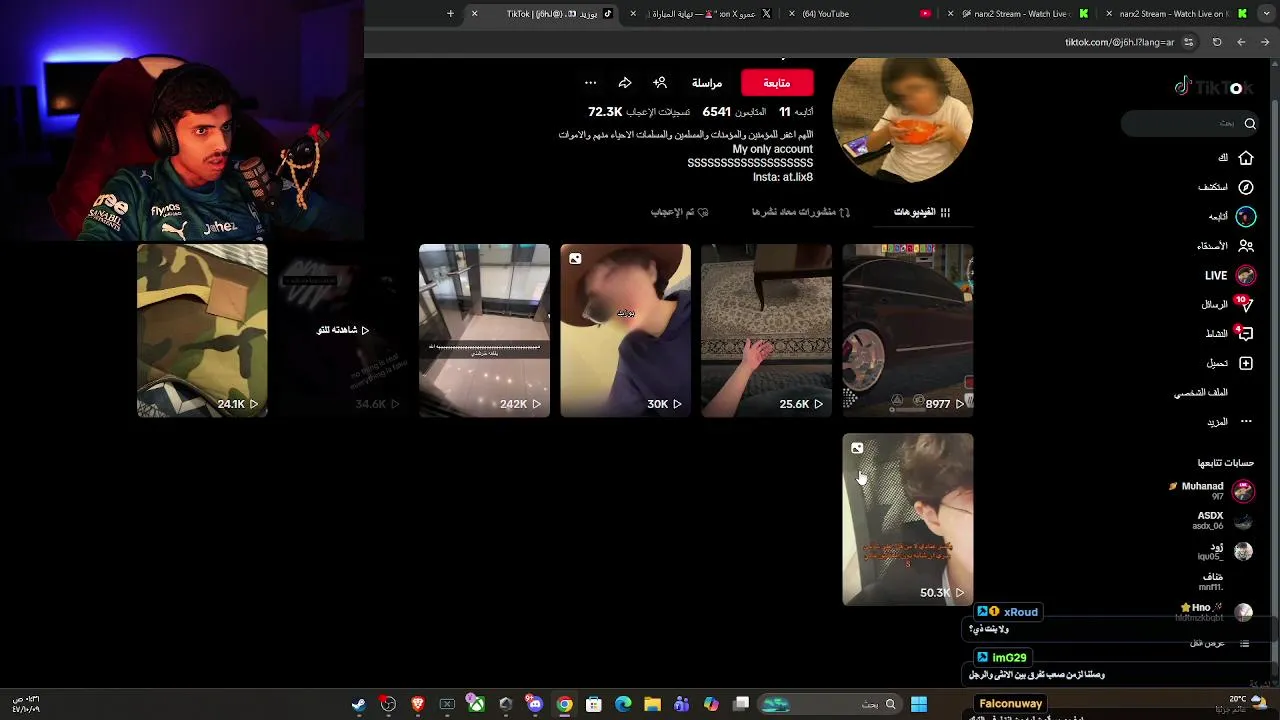Image resolution: width=1280 pixels, height=720 pixels.
Task: Open the carpet hand video with 25.6K views
Action: [x=766, y=330]
